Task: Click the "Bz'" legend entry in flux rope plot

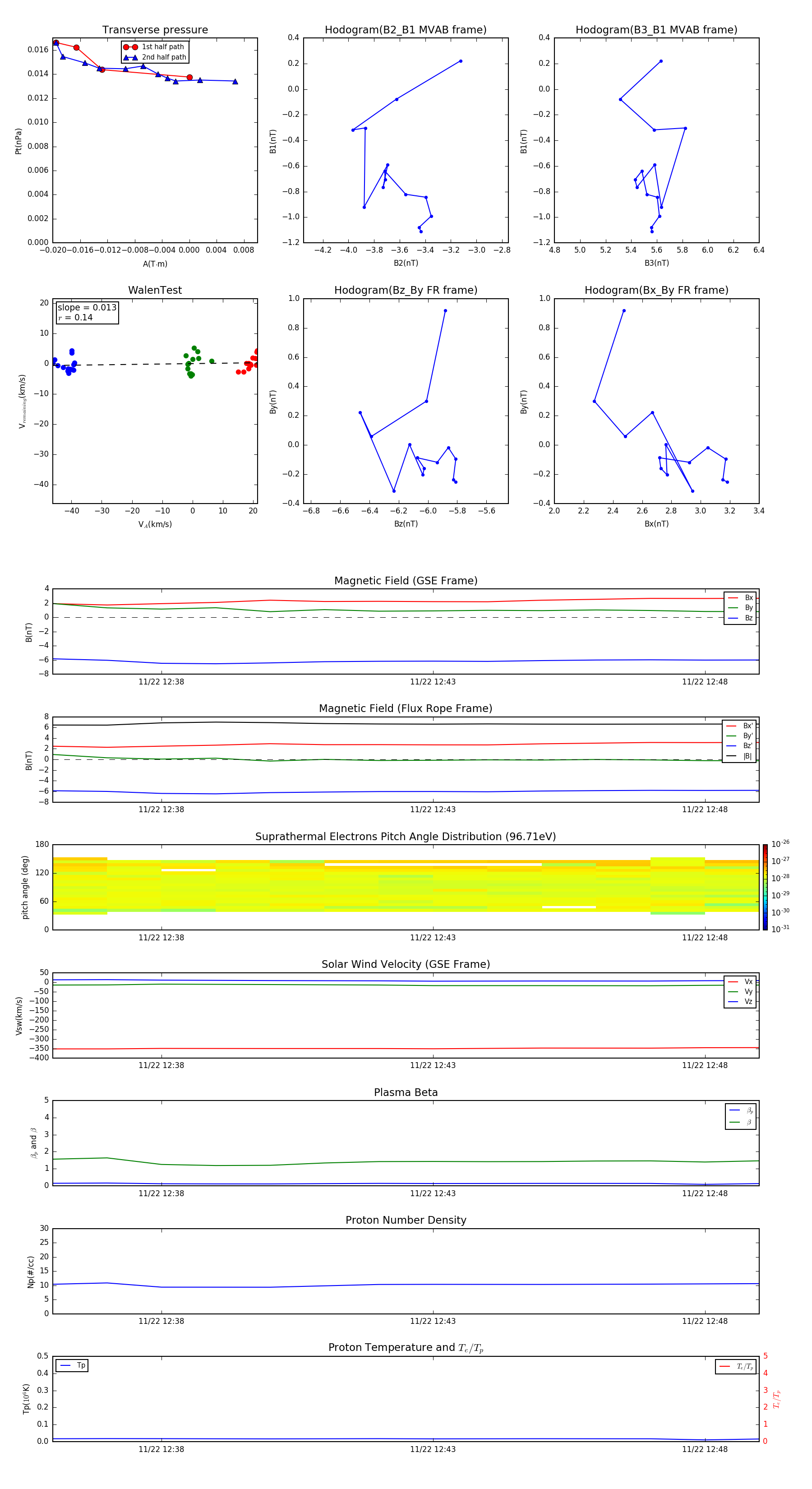Action: 740,746
